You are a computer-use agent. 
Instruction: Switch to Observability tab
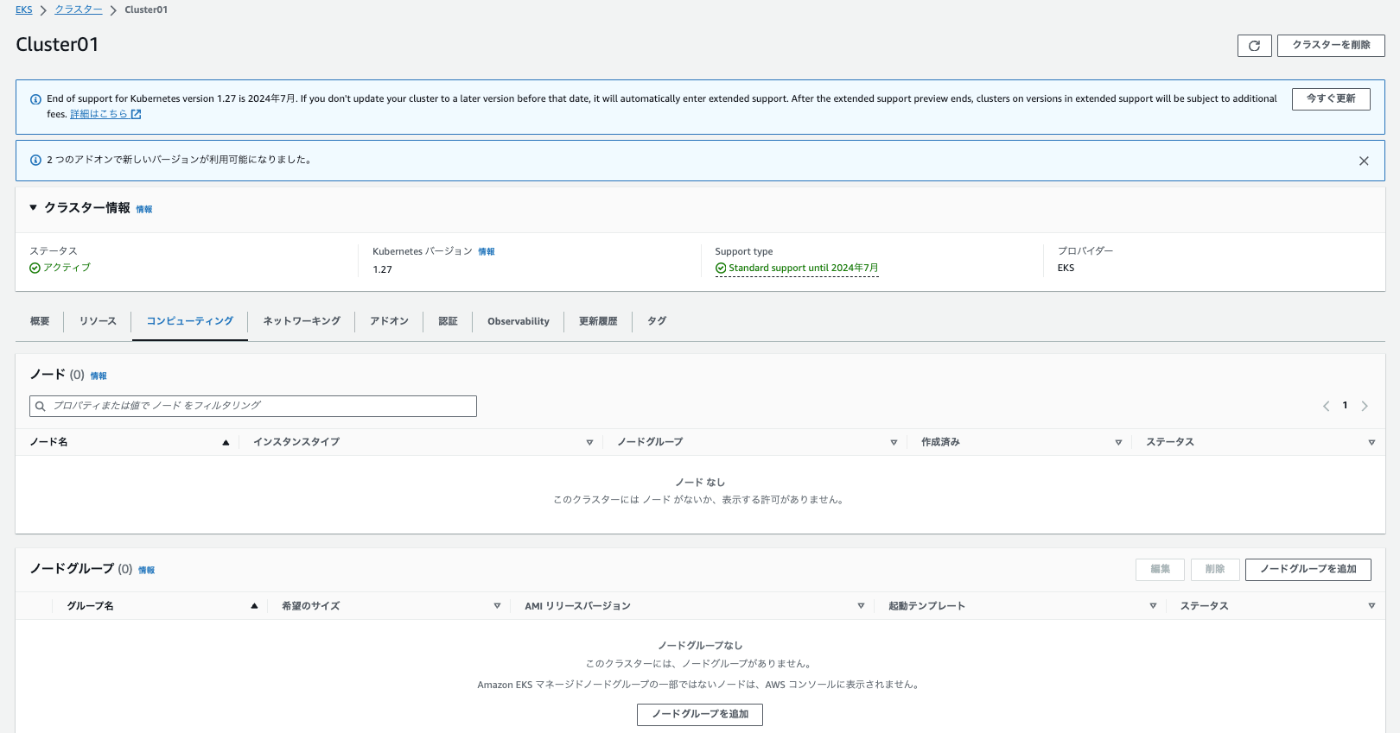coord(518,321)
